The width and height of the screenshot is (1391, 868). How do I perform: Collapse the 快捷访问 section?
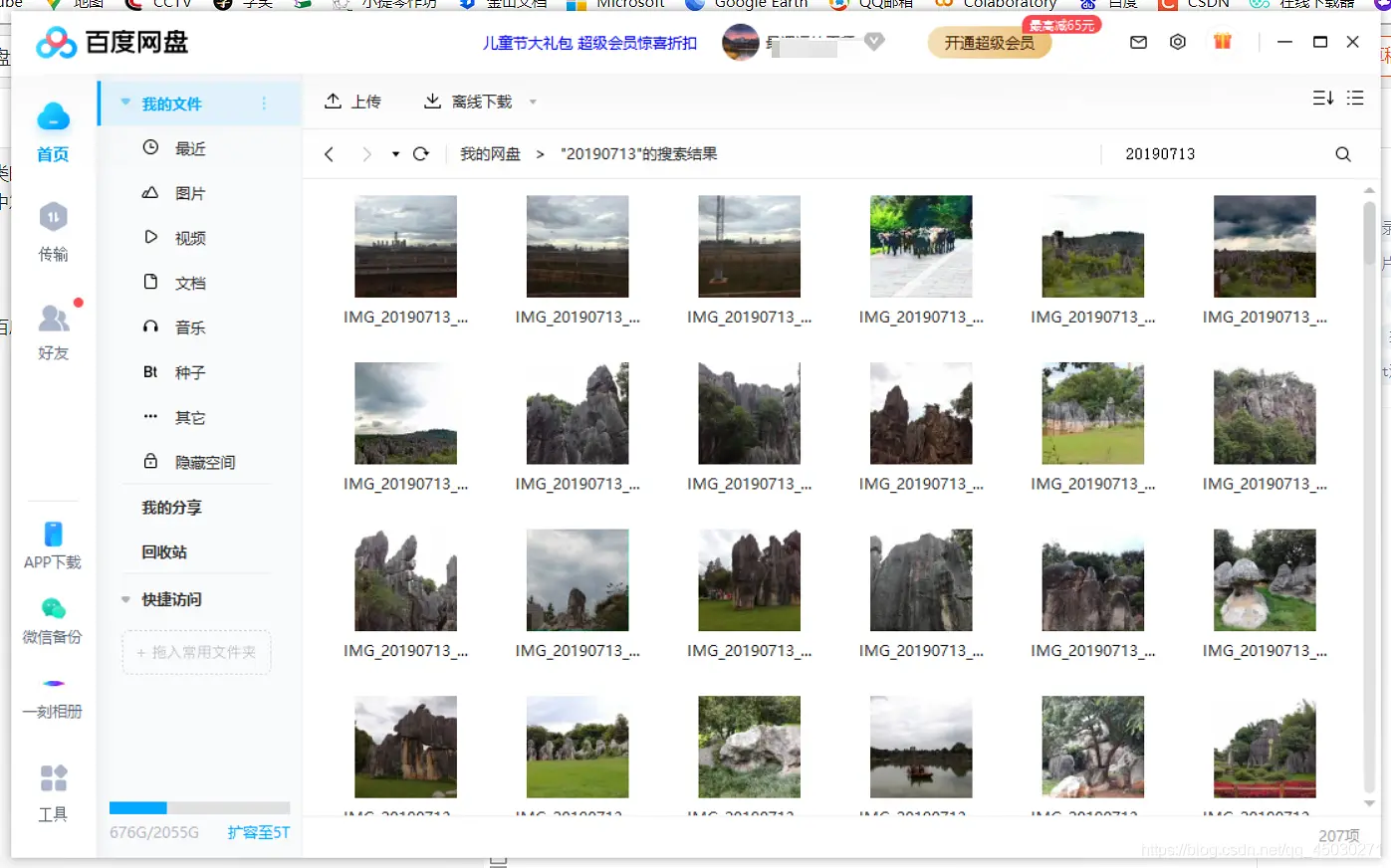(124, 599)
